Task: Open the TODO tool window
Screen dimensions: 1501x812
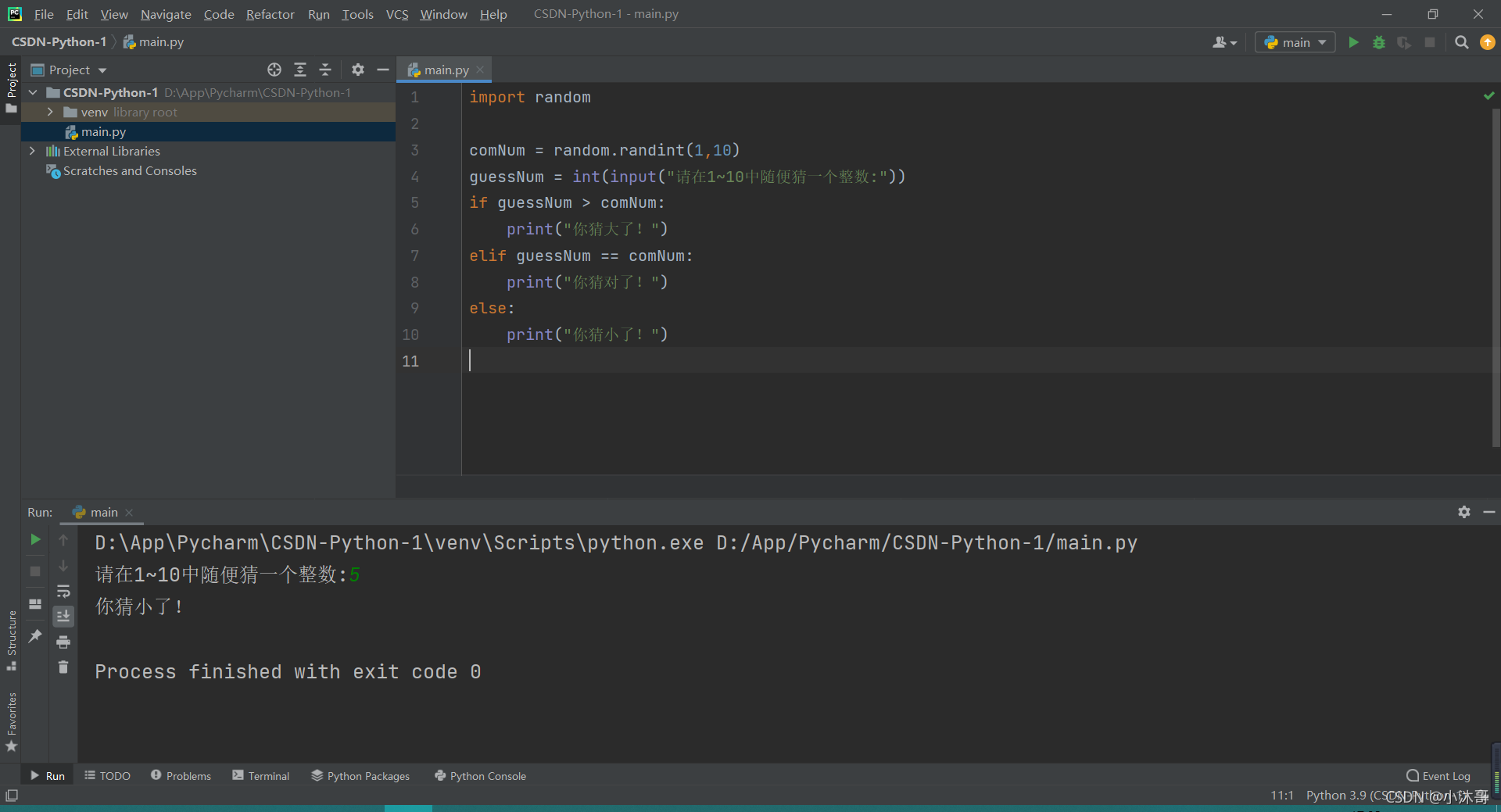Action: coord(108,776)
